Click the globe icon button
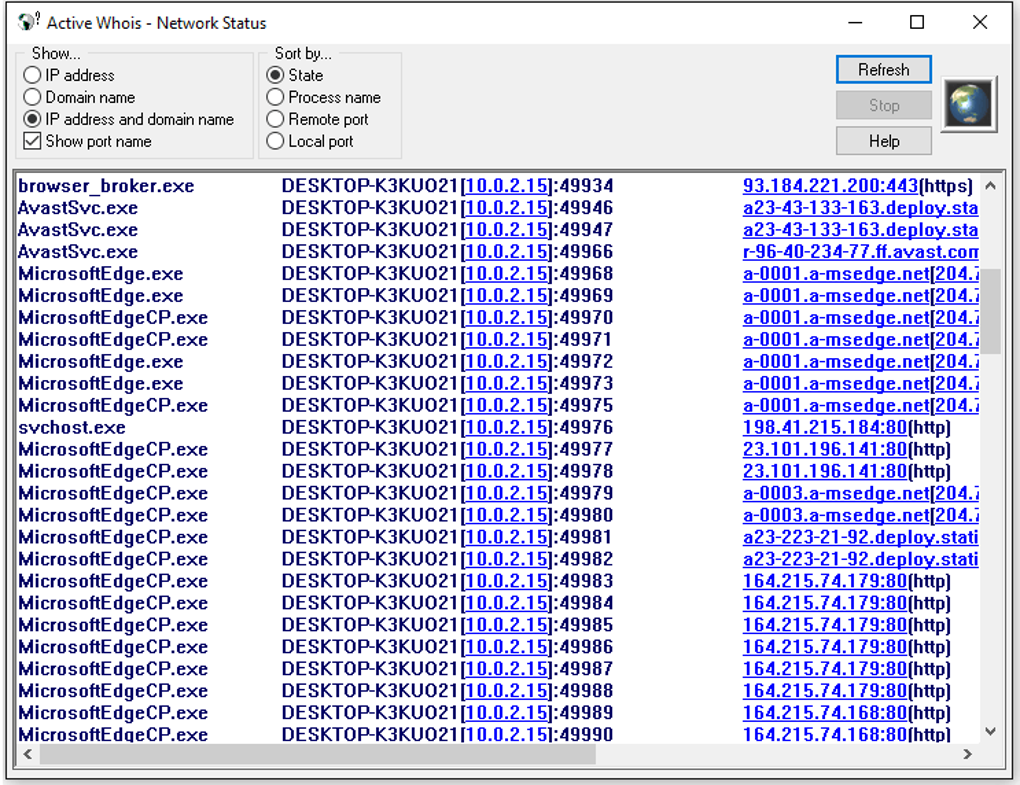 (969, 105)
